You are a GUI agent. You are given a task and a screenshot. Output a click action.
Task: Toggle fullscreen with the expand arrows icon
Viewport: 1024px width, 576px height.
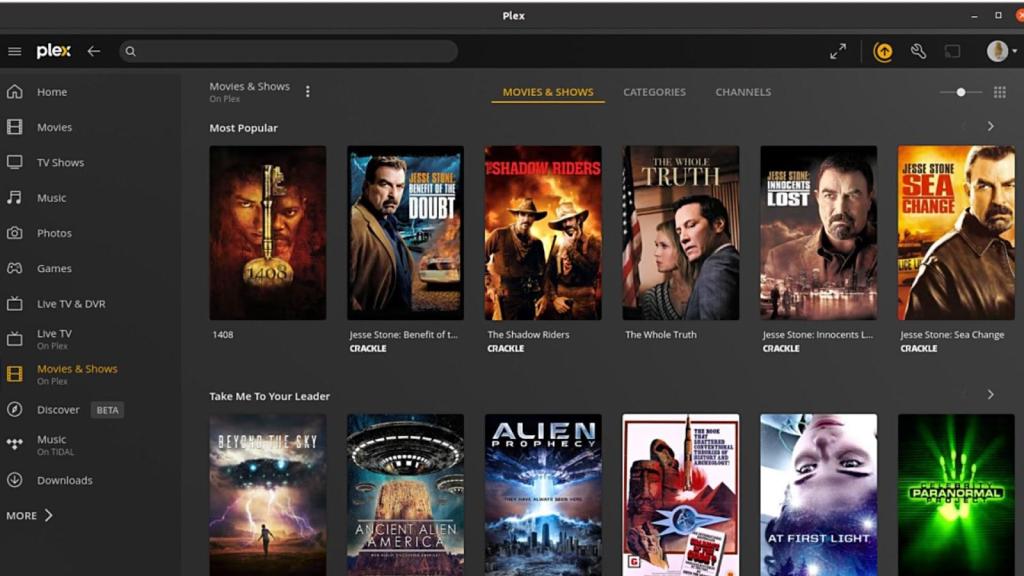[838, 51]
